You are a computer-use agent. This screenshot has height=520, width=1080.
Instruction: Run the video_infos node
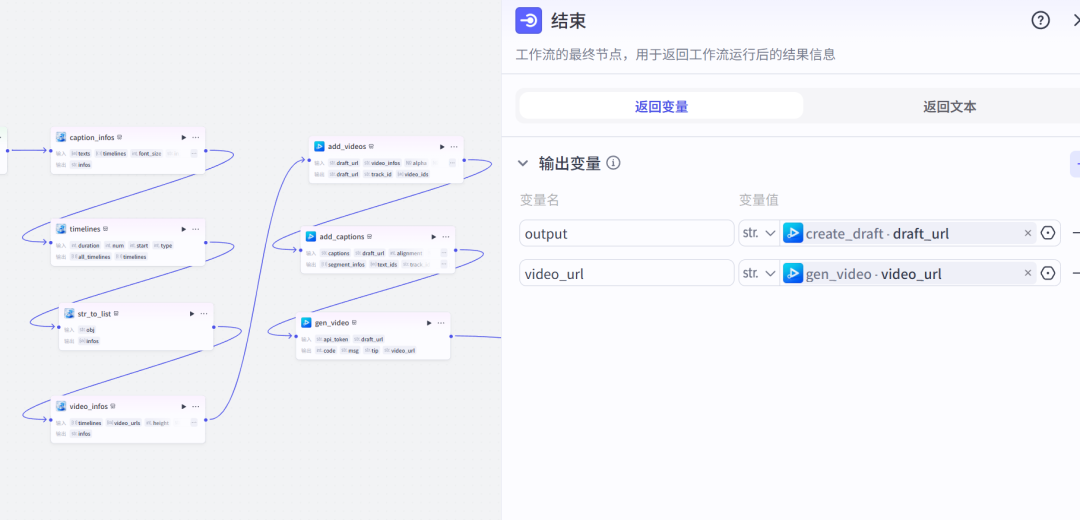183,406
